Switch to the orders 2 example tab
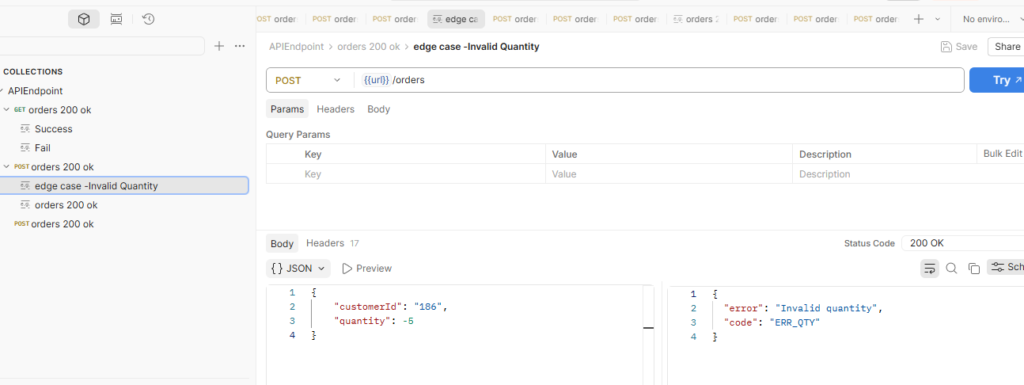The image size is (1024, 385). coord(696,19)
